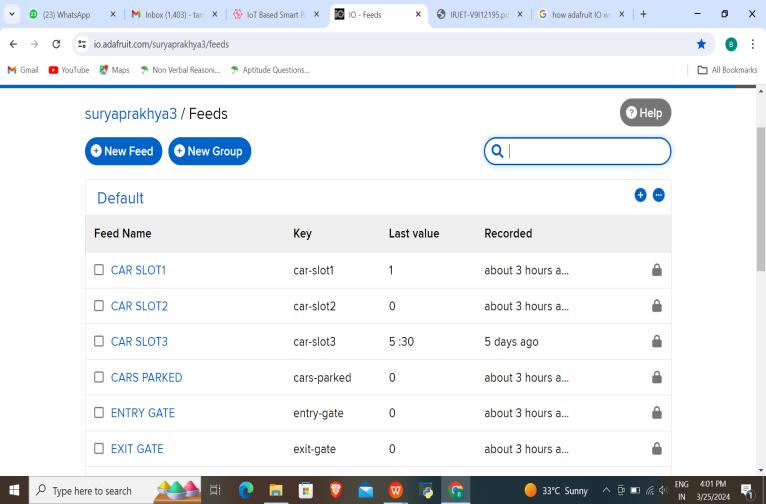766x504 pixels.
Task: Launch Microsoft Edge from taskbar
Action: tap(246, 490)
